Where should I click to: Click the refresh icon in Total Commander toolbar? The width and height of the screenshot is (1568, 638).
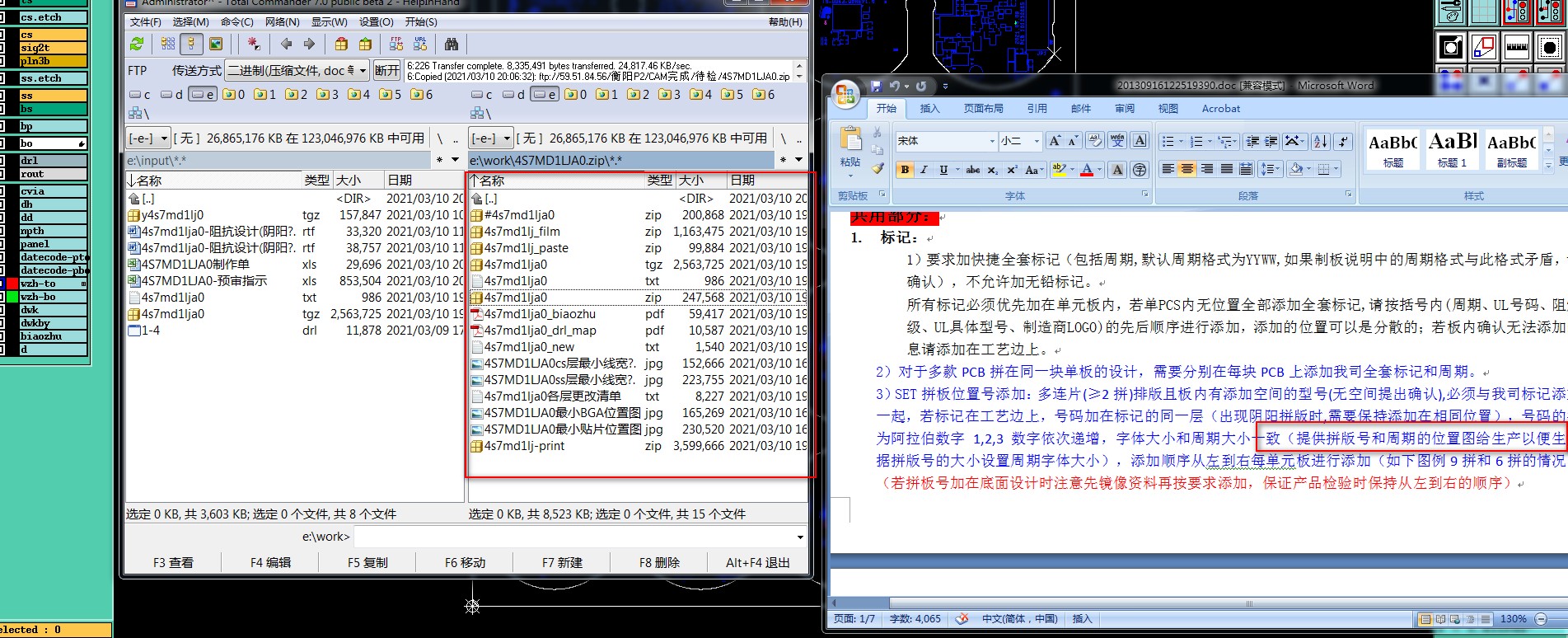point(137,44)
